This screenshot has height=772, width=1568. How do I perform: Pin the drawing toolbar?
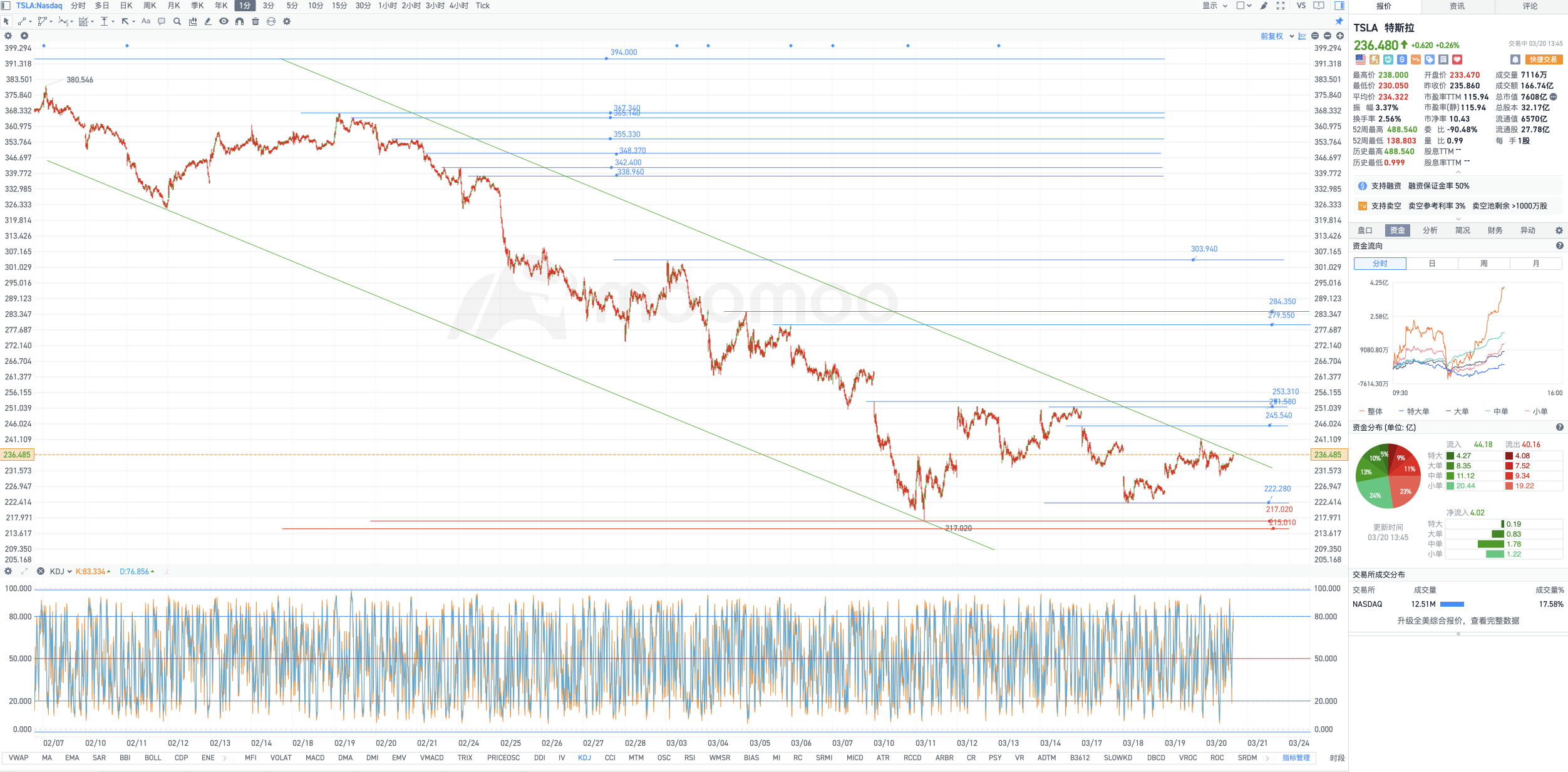click(x=1339, y=21)
